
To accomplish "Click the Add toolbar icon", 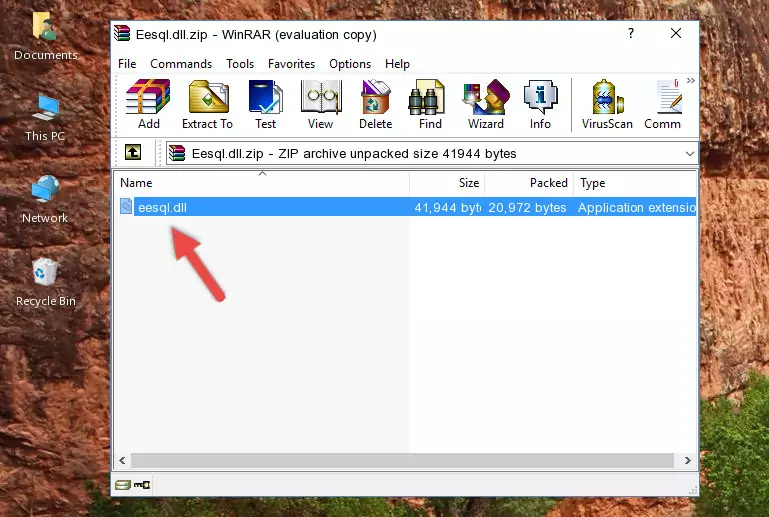I will 148,104.
